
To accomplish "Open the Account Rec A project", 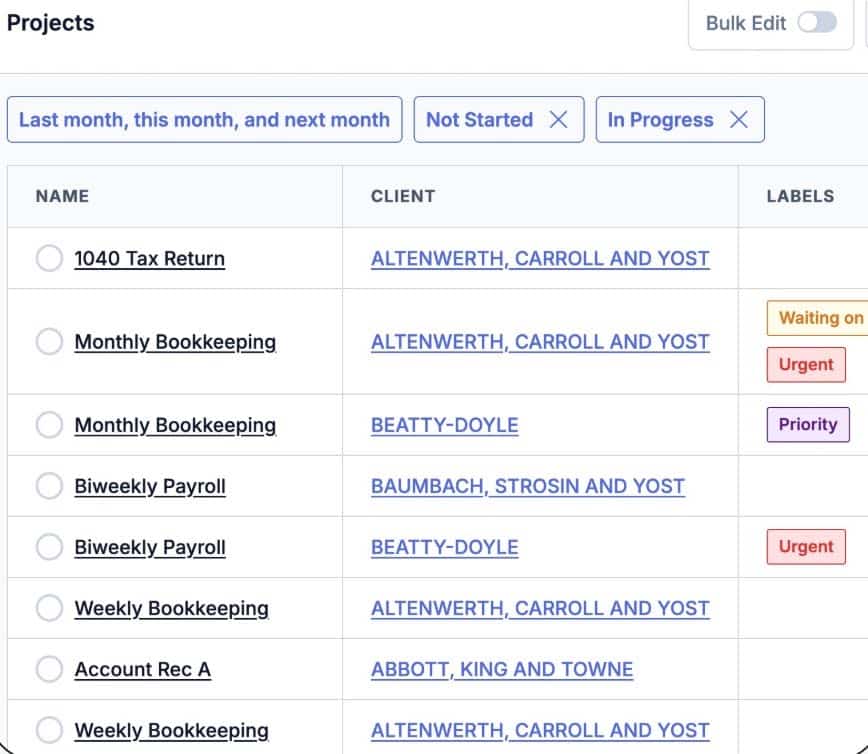I will (142, 669).
